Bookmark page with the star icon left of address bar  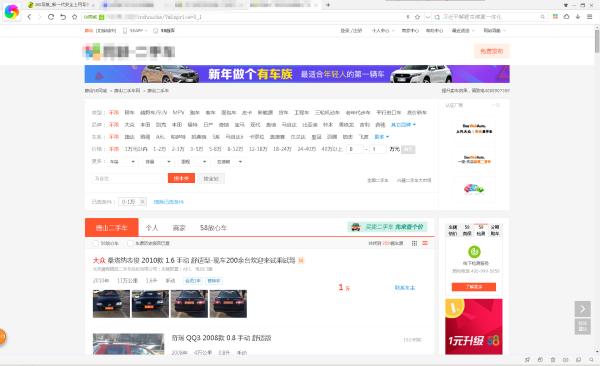[75, 17]
